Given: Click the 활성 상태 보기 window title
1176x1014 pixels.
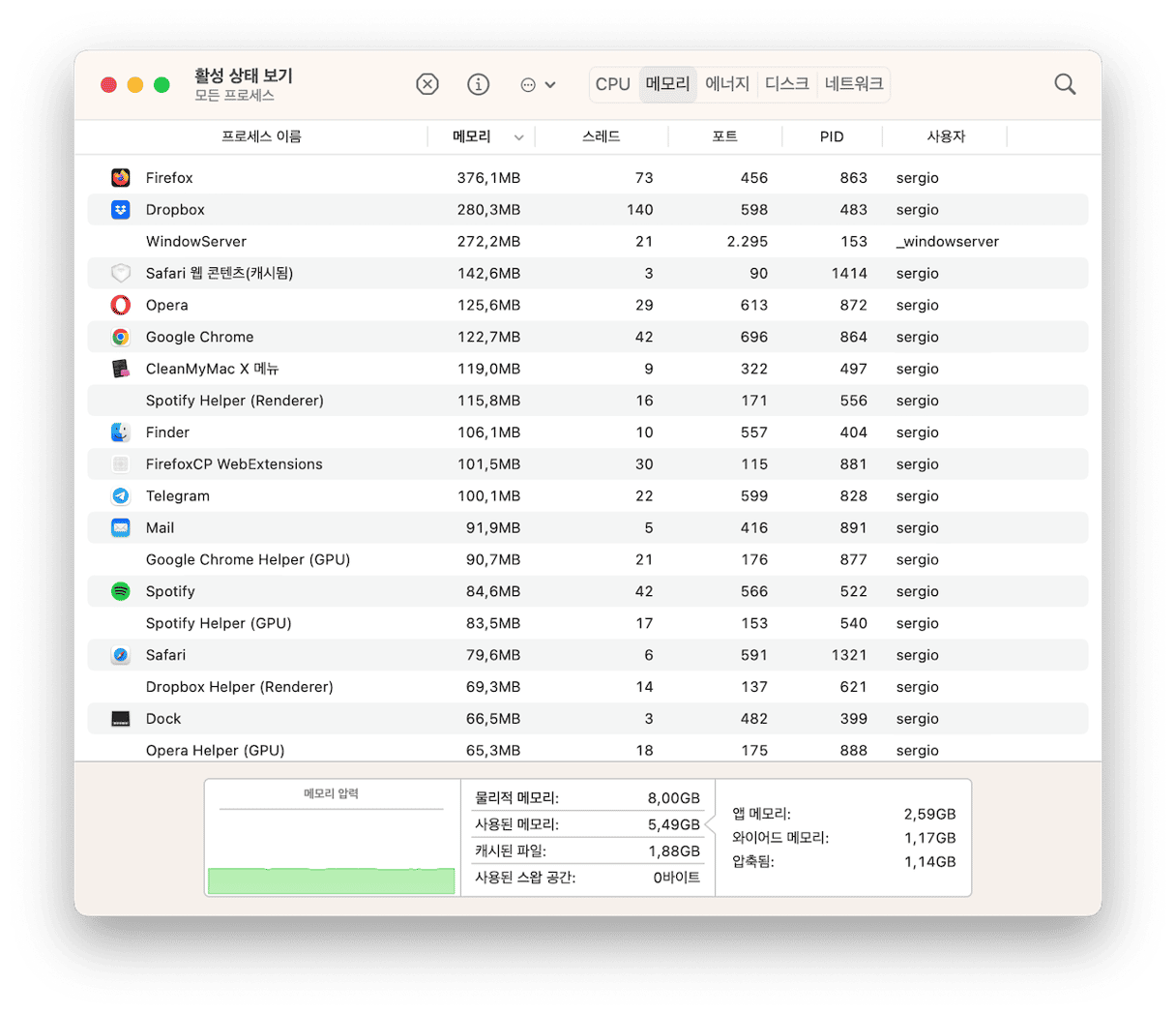Looking at the screenshot, I should tap(243, 75).
